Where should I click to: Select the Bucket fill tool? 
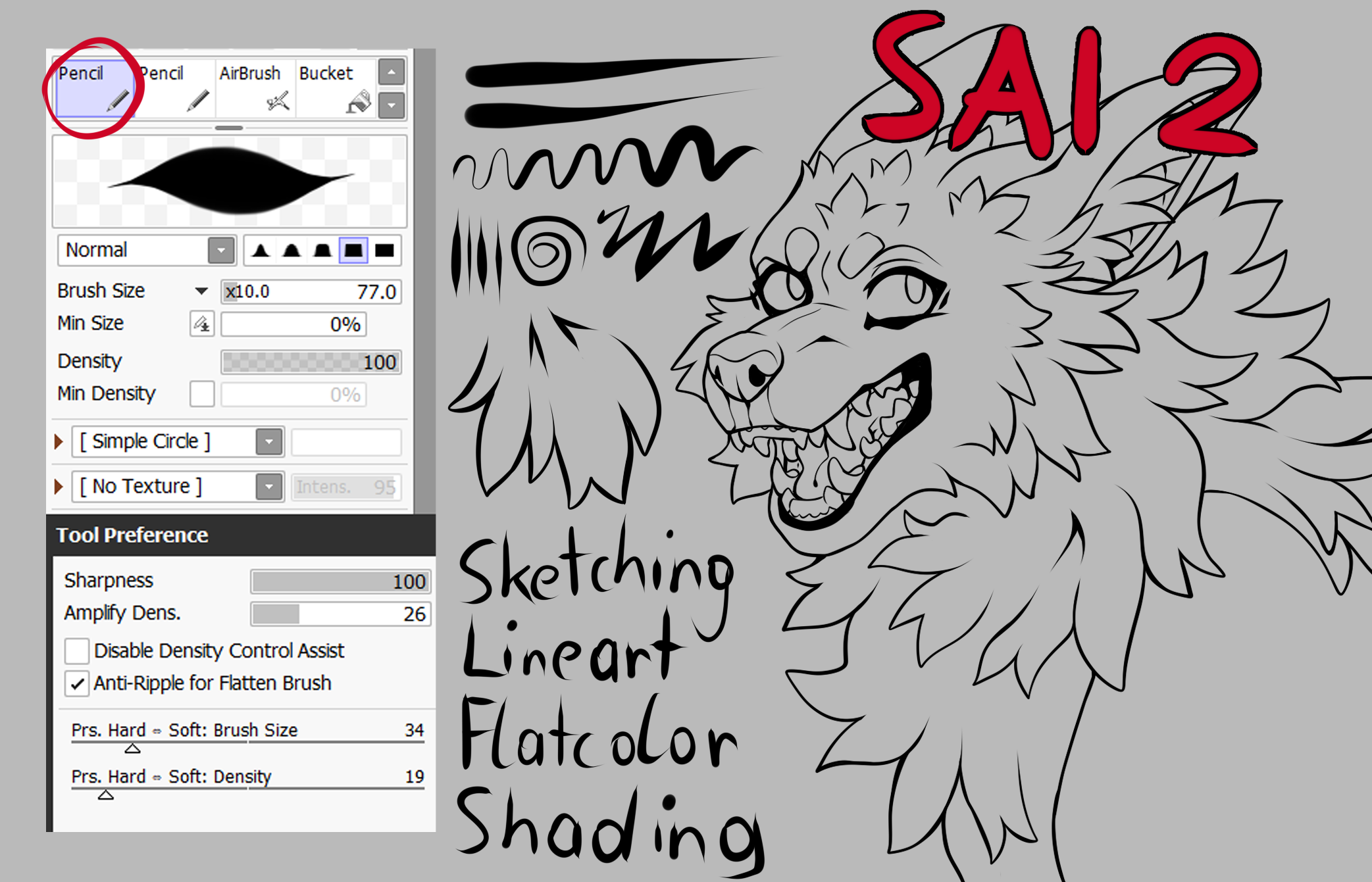(x=335, y=89)
